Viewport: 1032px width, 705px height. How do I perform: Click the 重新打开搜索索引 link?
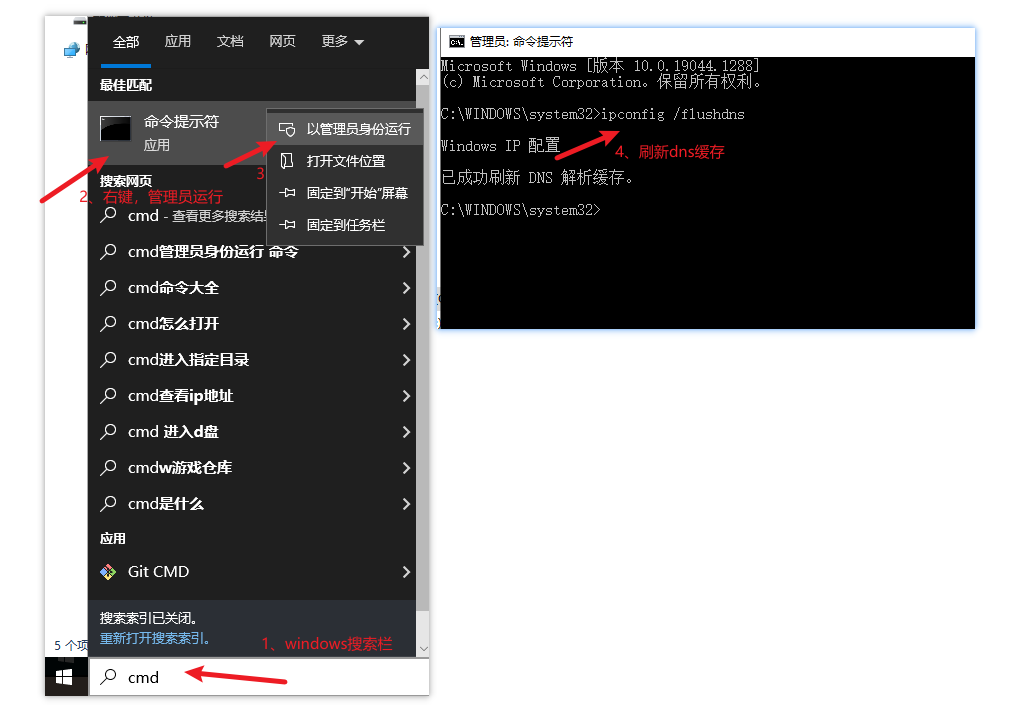[x=155, y=638]
